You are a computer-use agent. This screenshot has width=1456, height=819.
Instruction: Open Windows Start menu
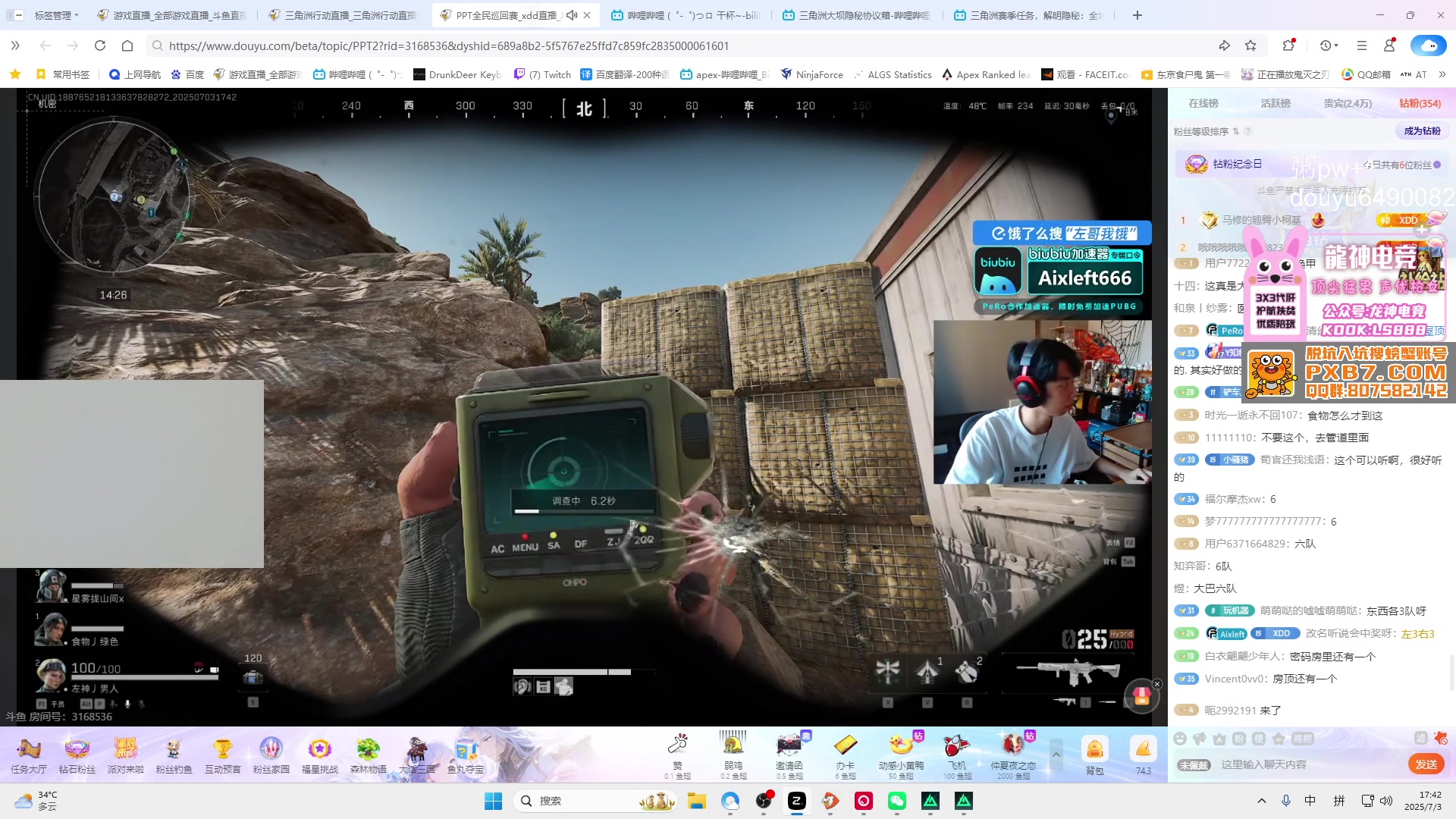(493, 801)
